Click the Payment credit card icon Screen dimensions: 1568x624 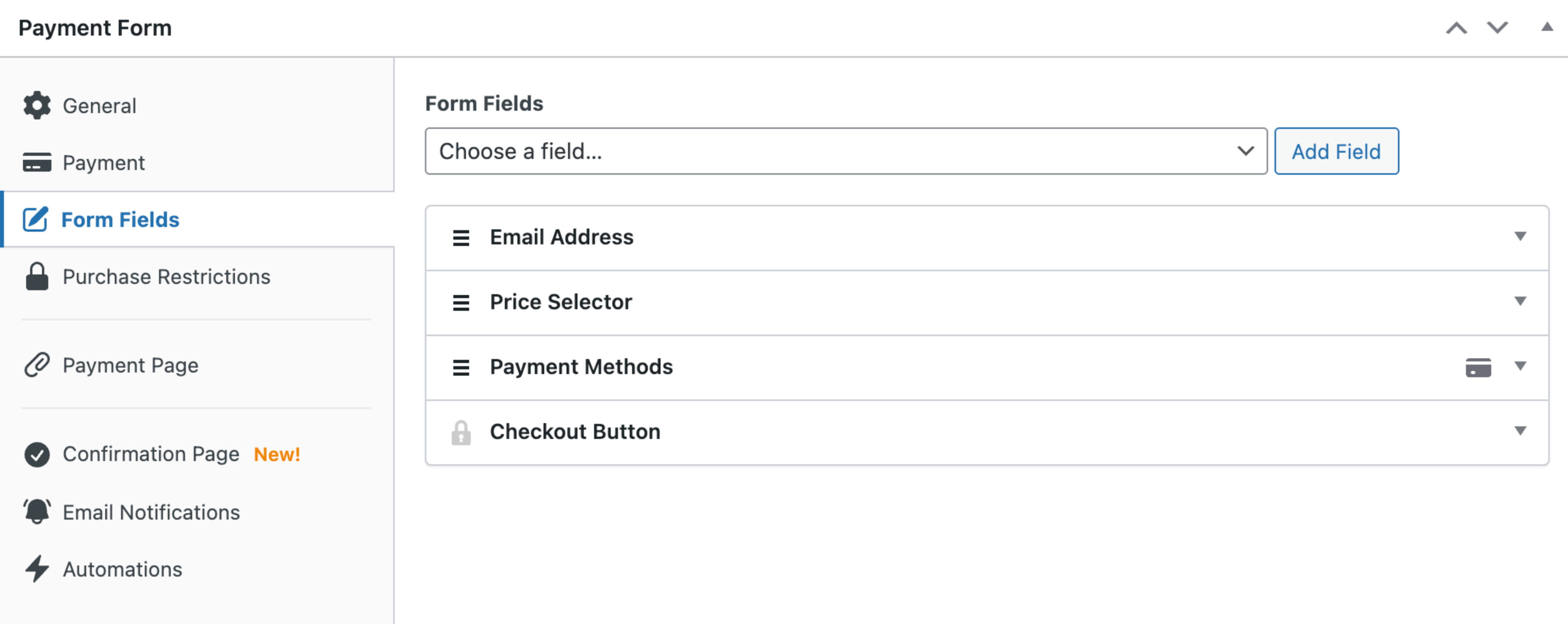point(37,163)
